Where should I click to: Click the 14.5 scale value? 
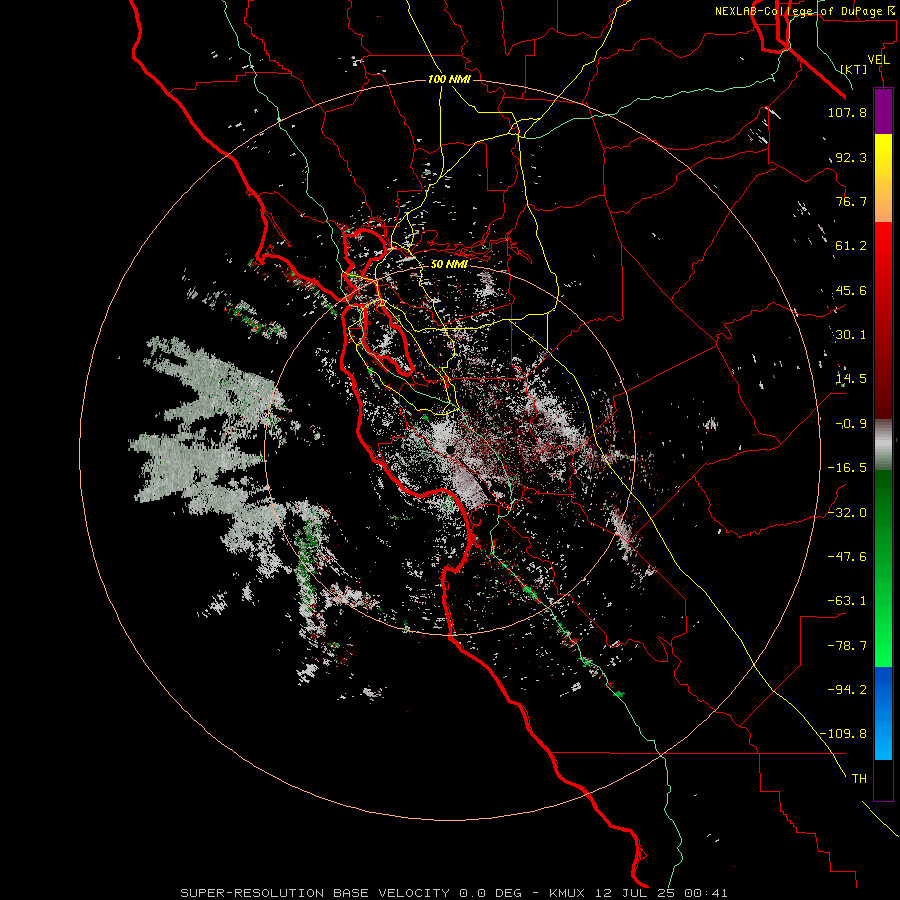851,379
